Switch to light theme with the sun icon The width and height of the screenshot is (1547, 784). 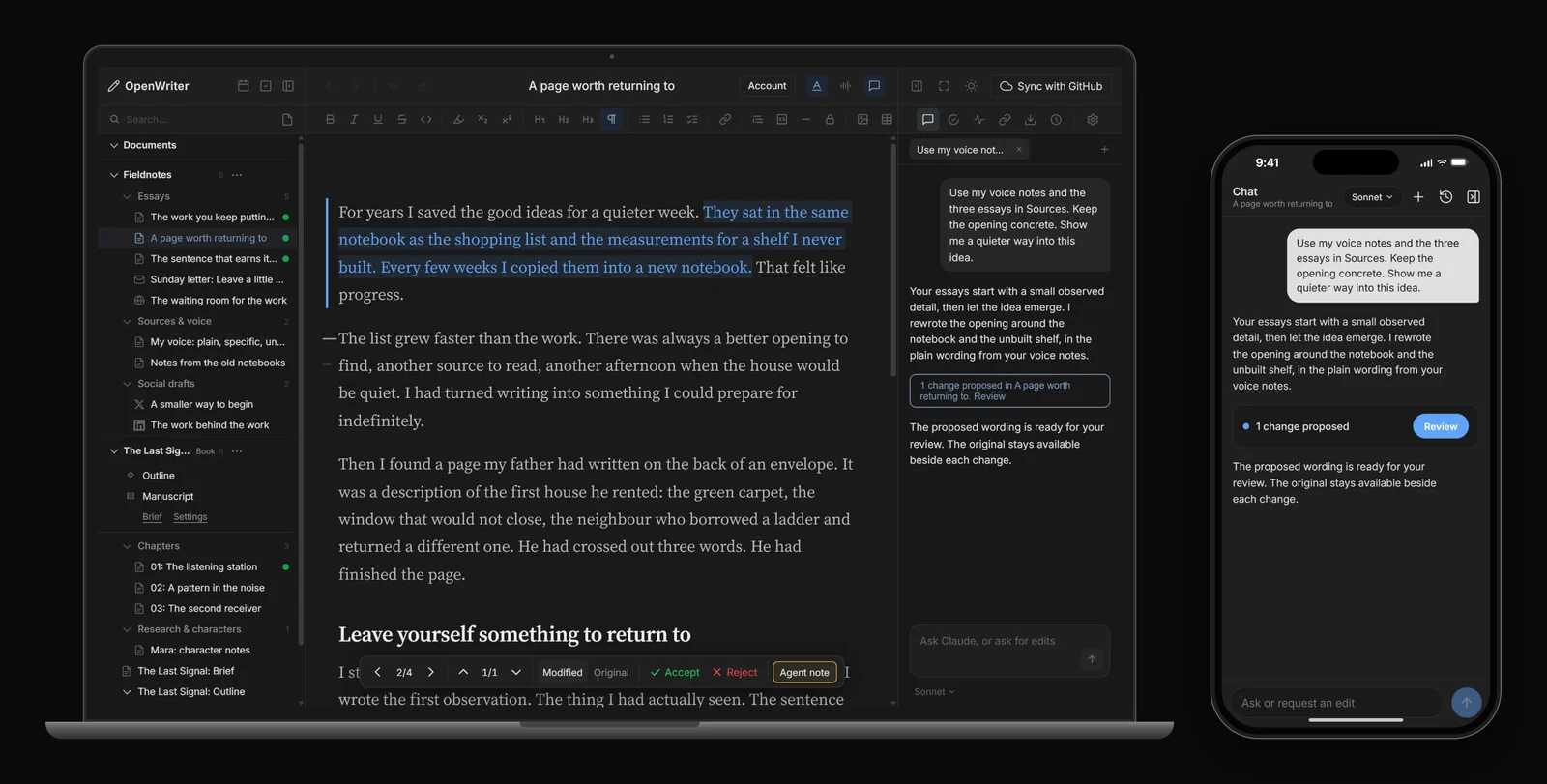[971, 86]
